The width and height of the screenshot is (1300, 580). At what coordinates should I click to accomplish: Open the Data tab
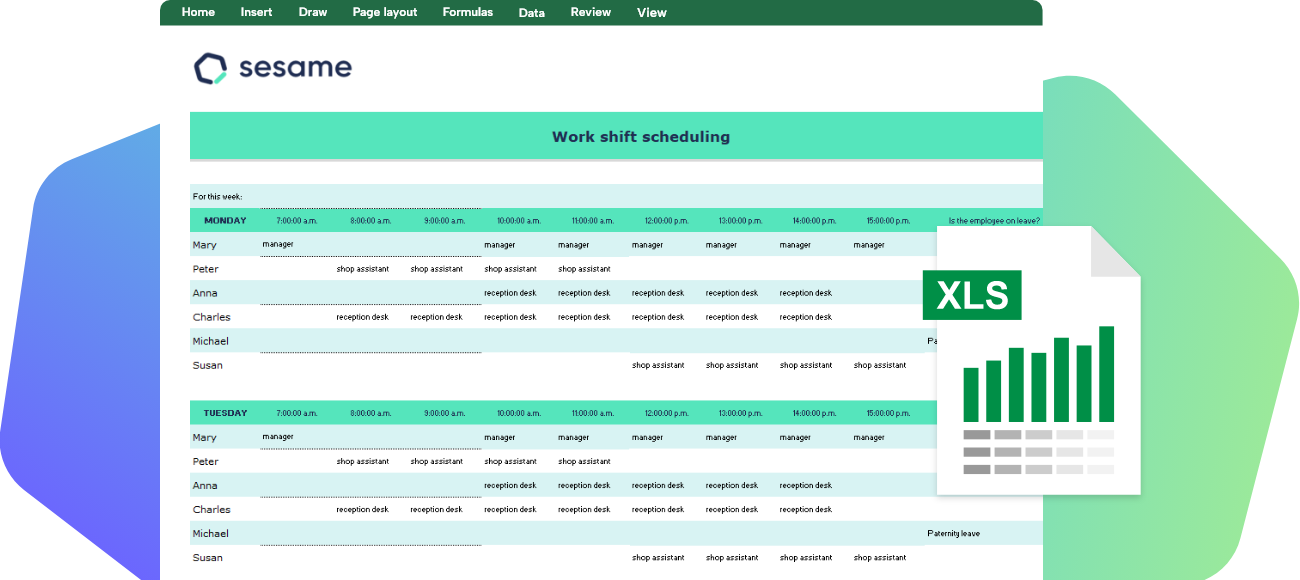pos(532,13)
